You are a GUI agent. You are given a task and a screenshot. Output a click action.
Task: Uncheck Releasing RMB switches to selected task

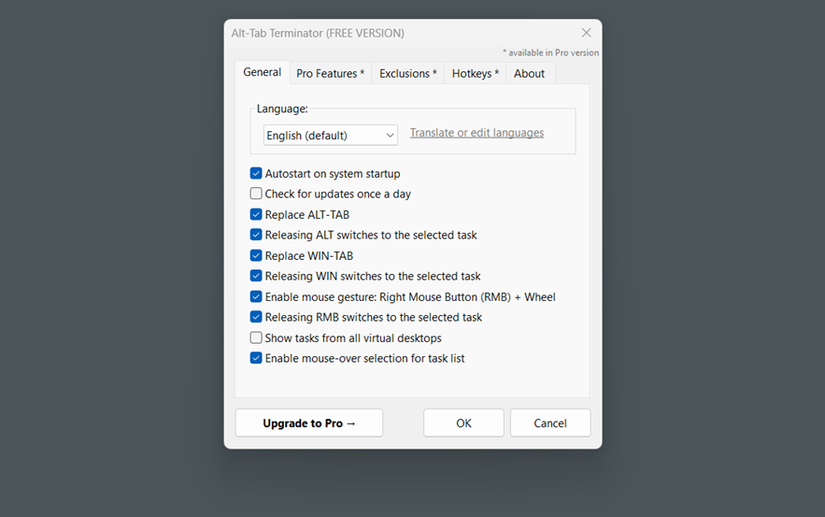(x=256, y=317)
